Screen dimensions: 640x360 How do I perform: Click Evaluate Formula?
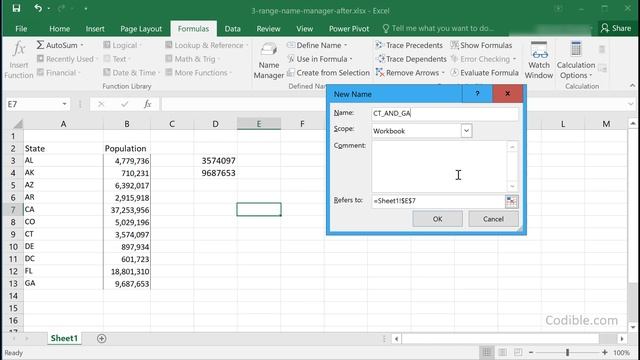[484, 73]
